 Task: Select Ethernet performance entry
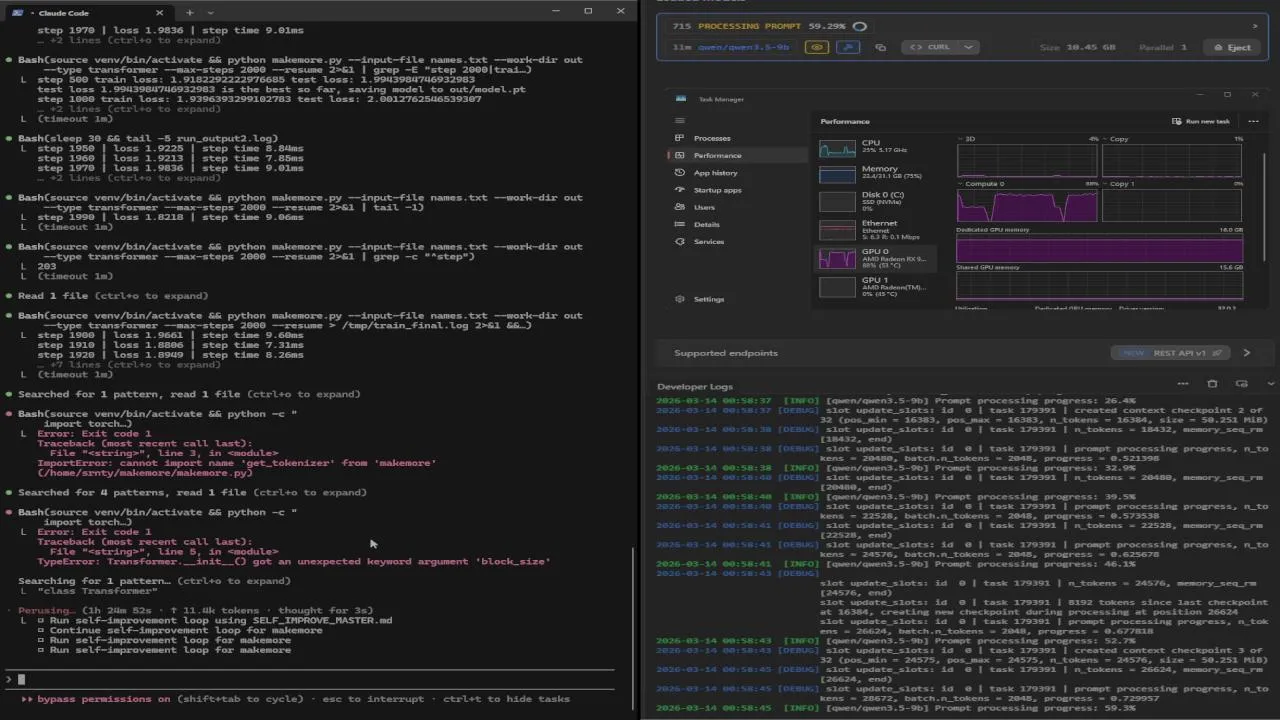coord(877,229)
